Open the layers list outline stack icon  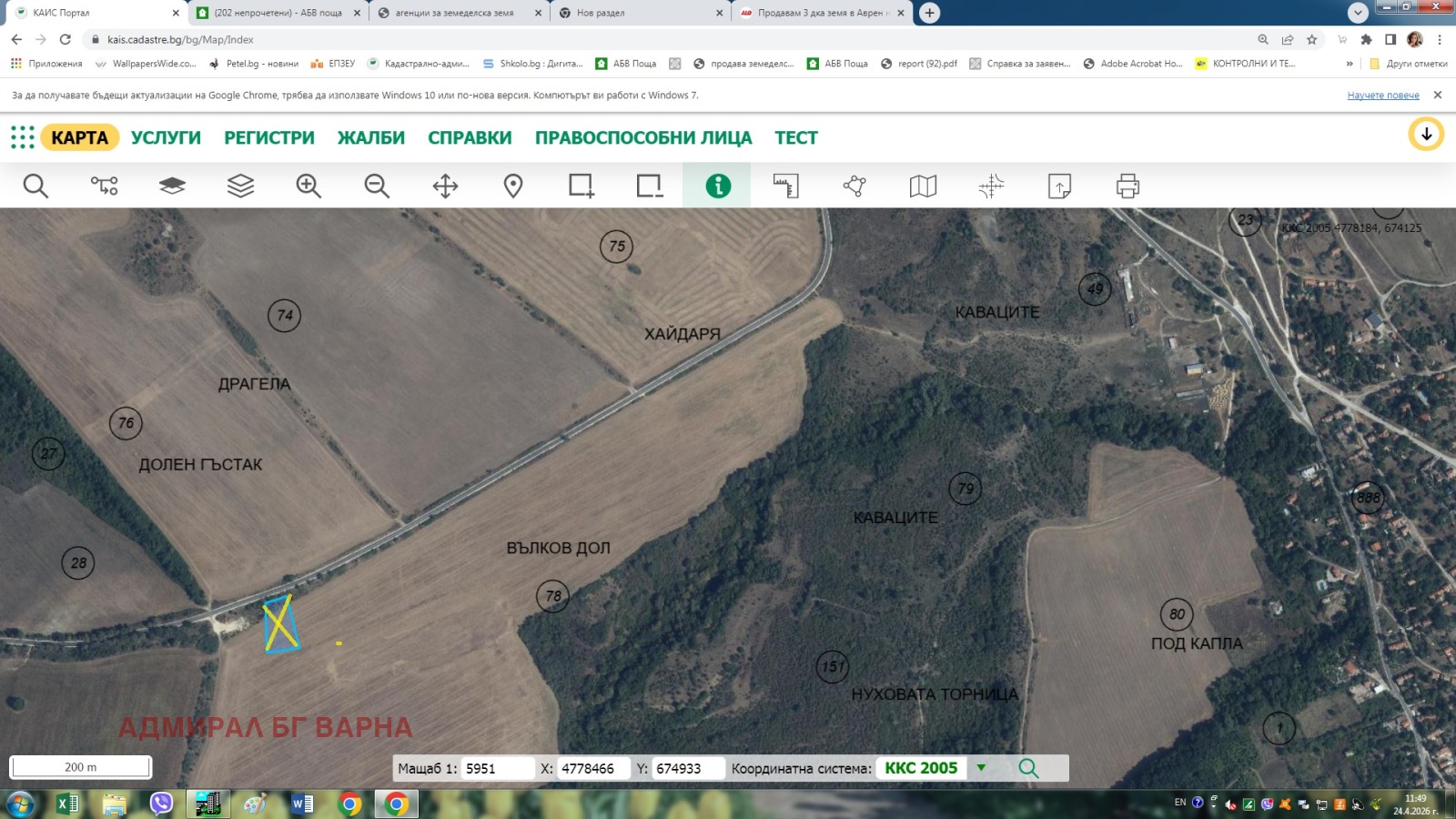pyautogui.click(x=240, y=186)
